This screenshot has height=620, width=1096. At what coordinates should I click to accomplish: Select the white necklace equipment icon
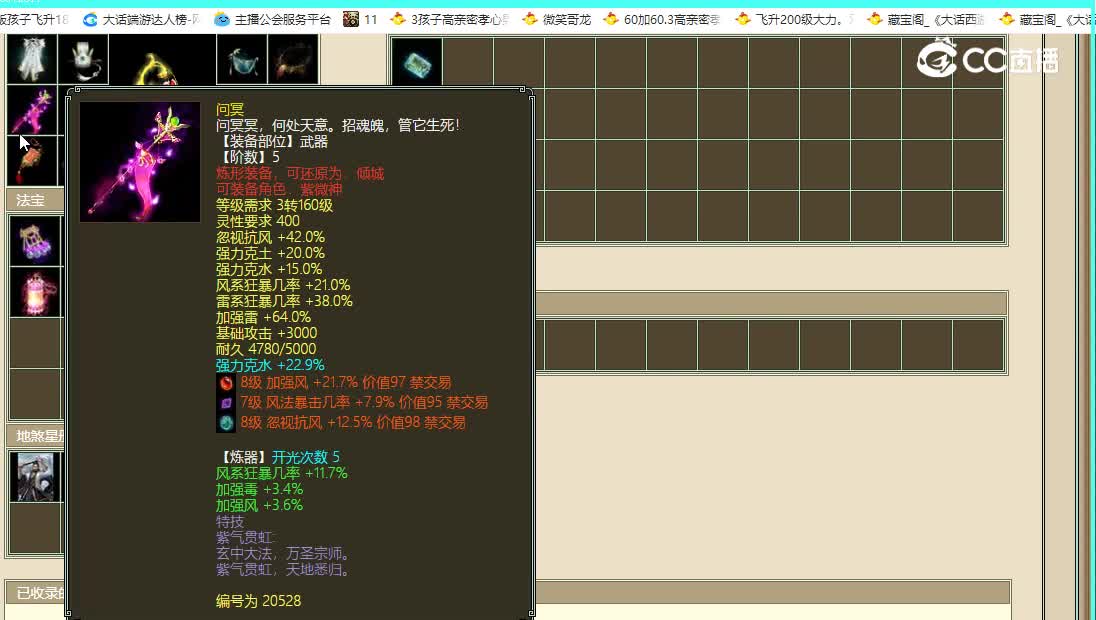(83, 59)
